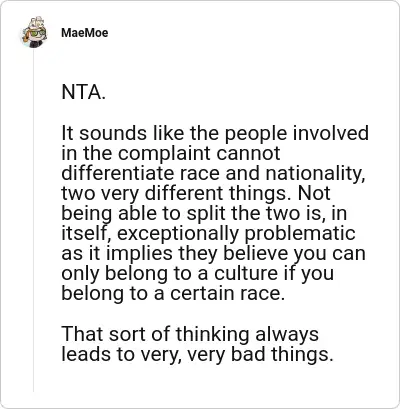Click the word 'people' in first paragraph
400x409 pixels.
pos(255,134)
